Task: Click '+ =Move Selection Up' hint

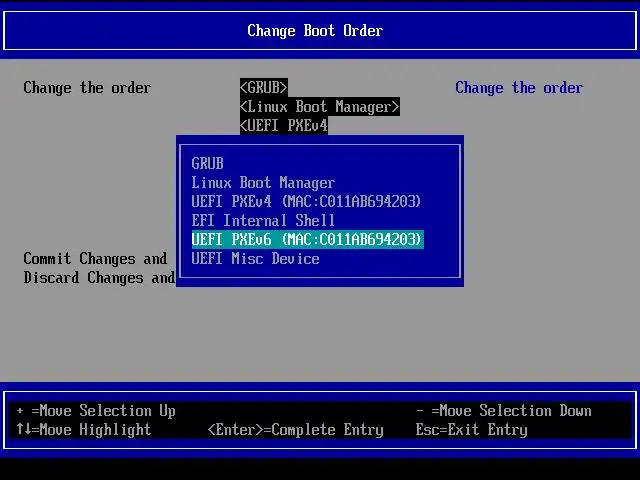Action: click(x=96, y=411)
